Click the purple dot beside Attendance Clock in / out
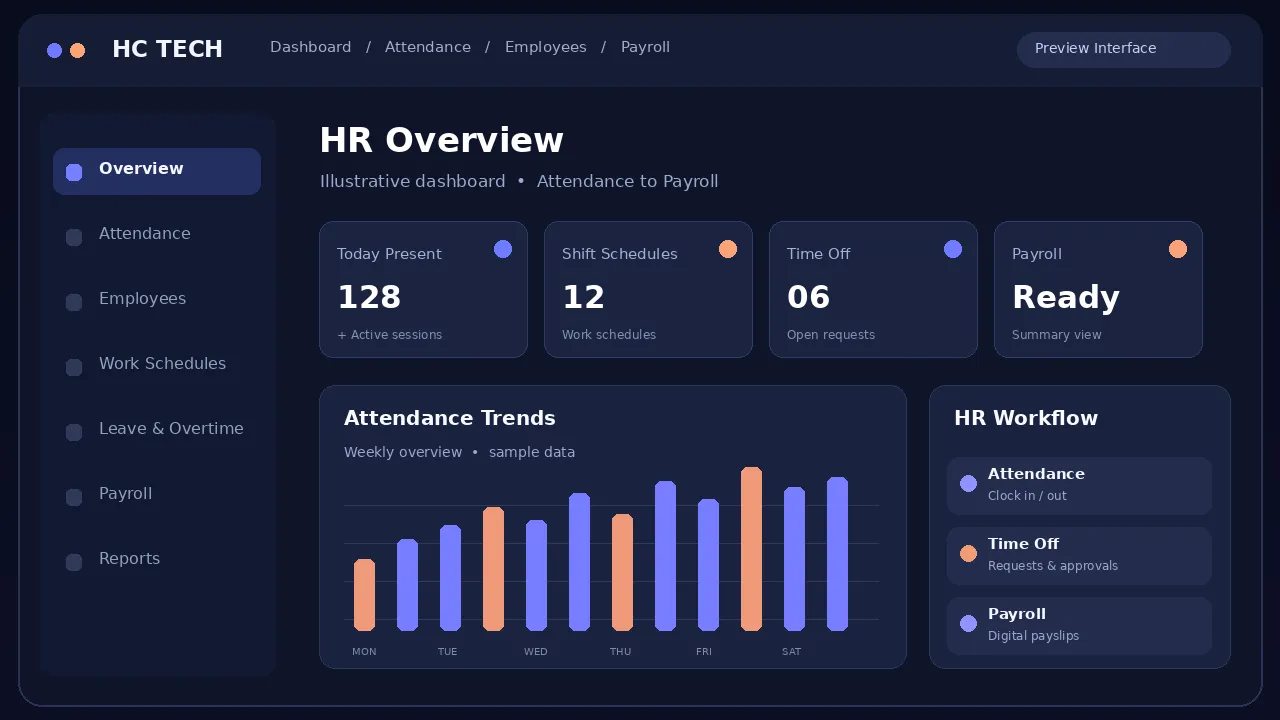The image size is (1280, 720). (x=968, y=484)
